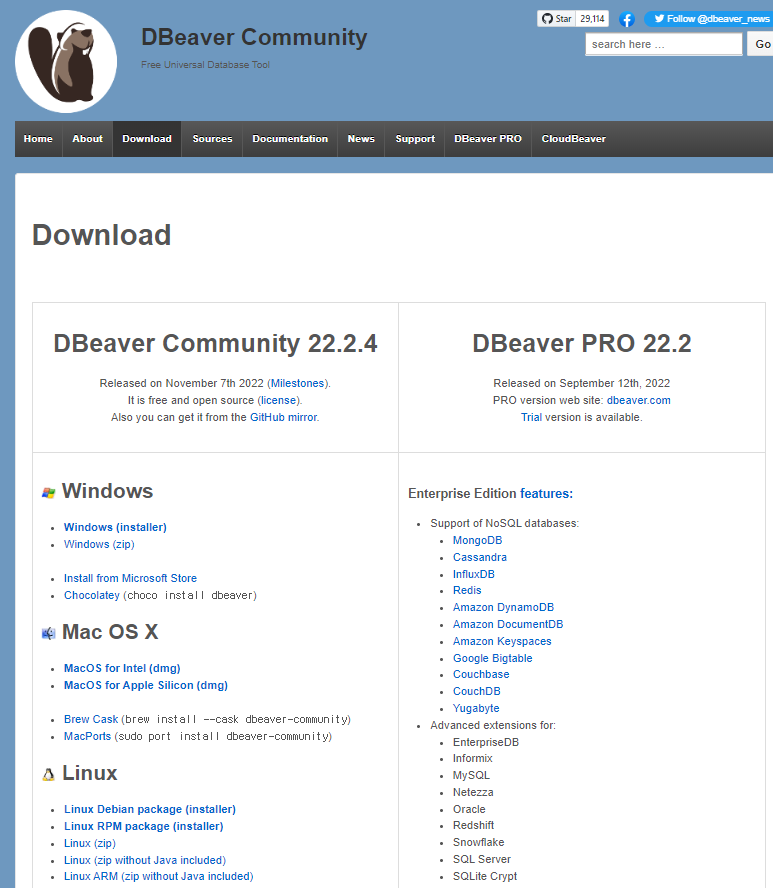Open the Google Bigtable link

pos(492,658)
